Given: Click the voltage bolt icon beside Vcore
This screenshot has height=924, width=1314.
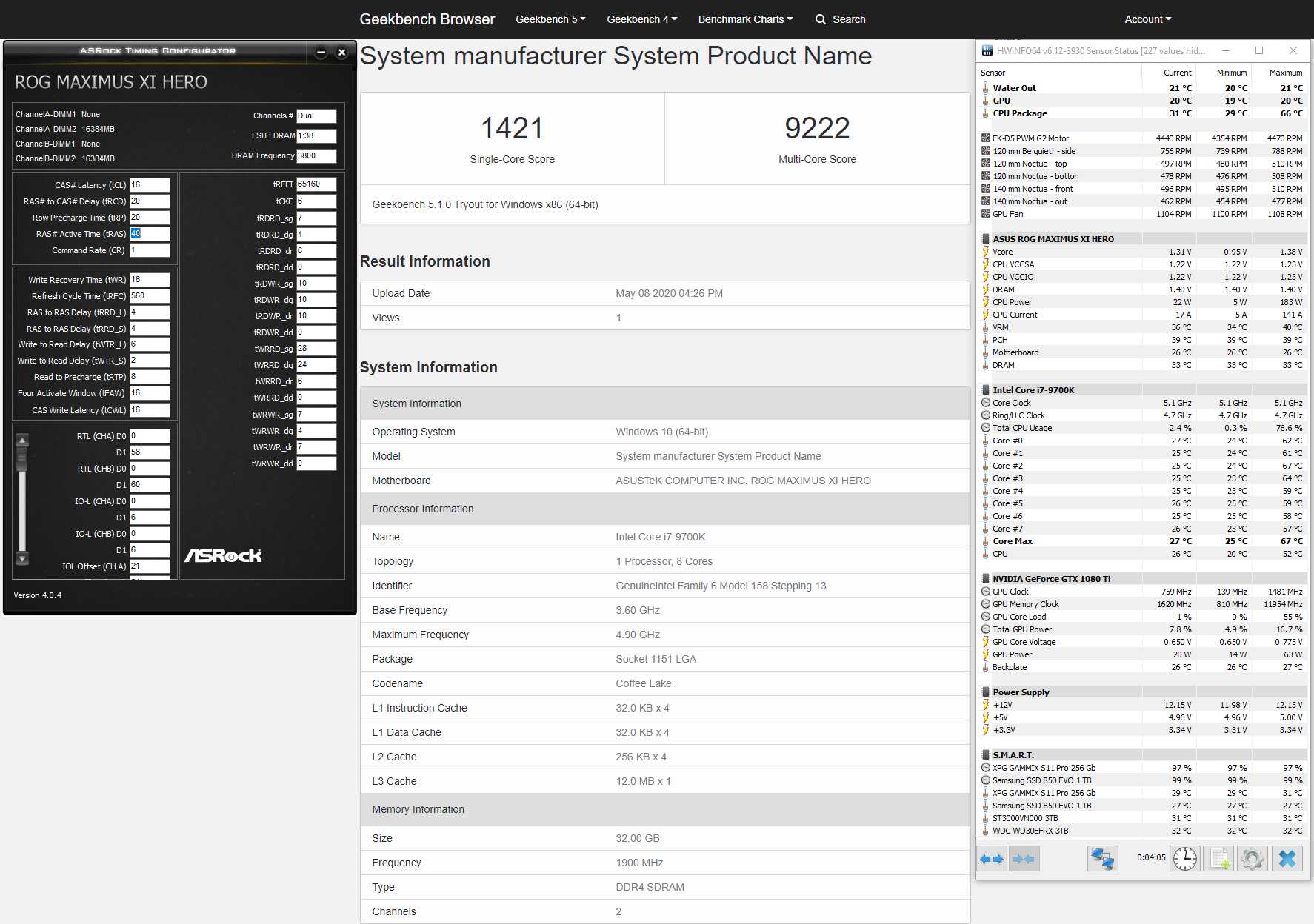Looking at the screenshot, I should [986, 252].
